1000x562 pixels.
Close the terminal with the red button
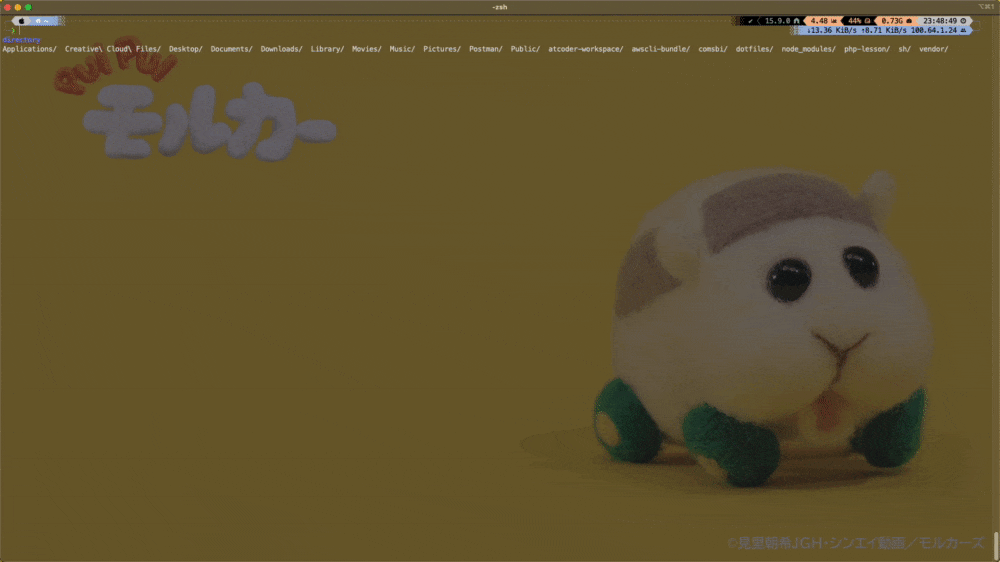pos(8,7)
